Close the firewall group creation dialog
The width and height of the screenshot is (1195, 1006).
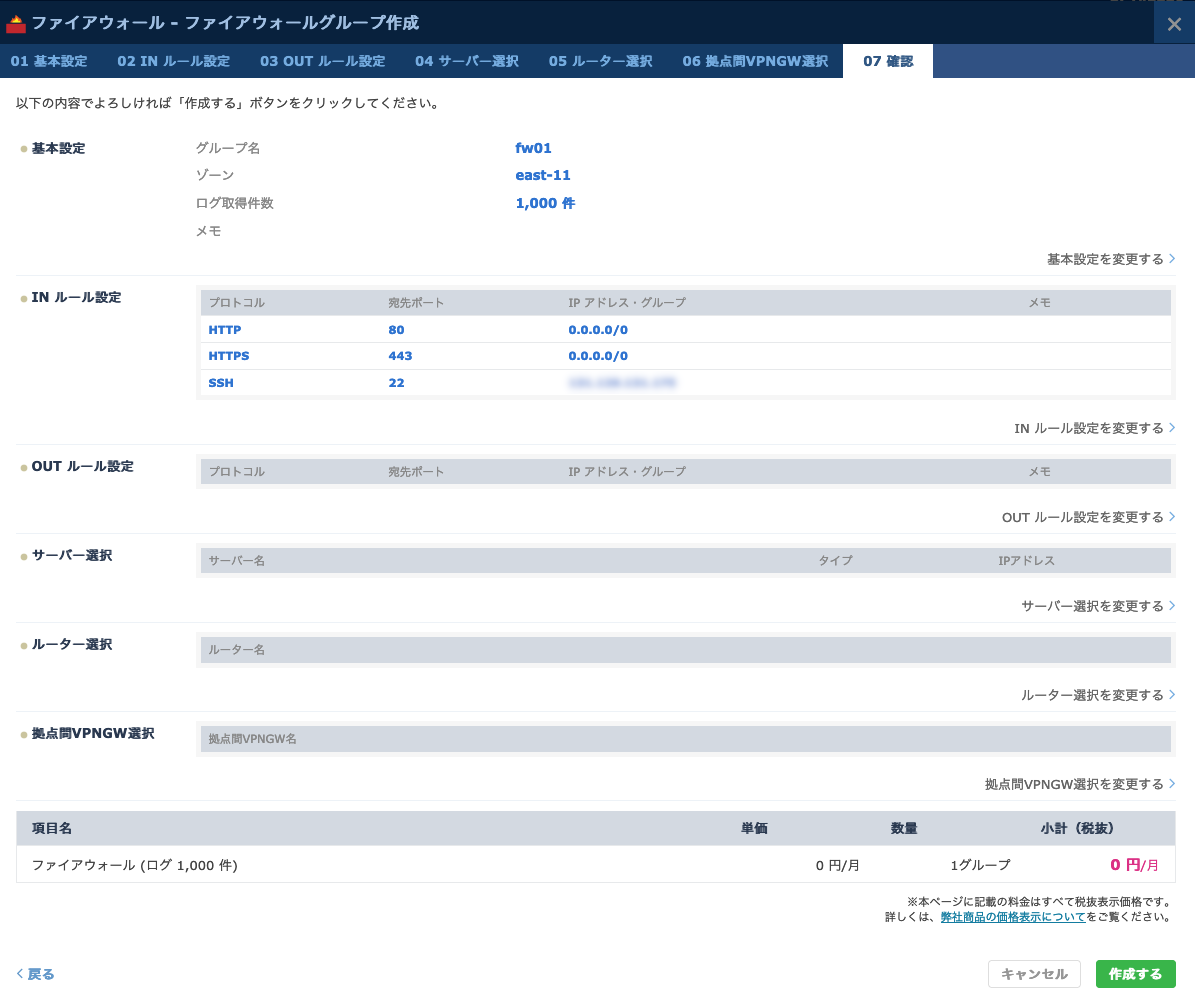coord(1174,24)
